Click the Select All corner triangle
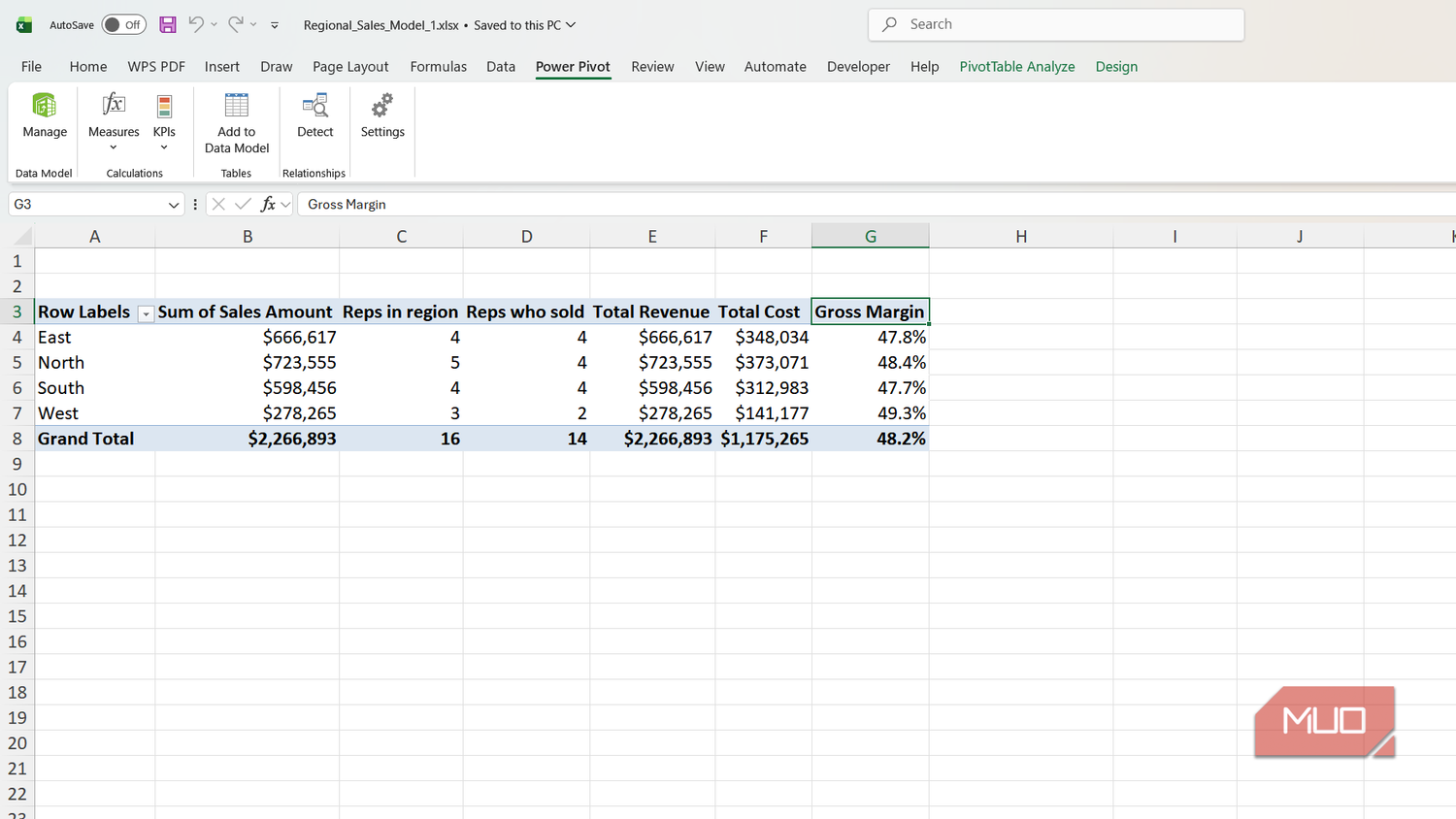1456x819 pixels. [x=21, y=236]
